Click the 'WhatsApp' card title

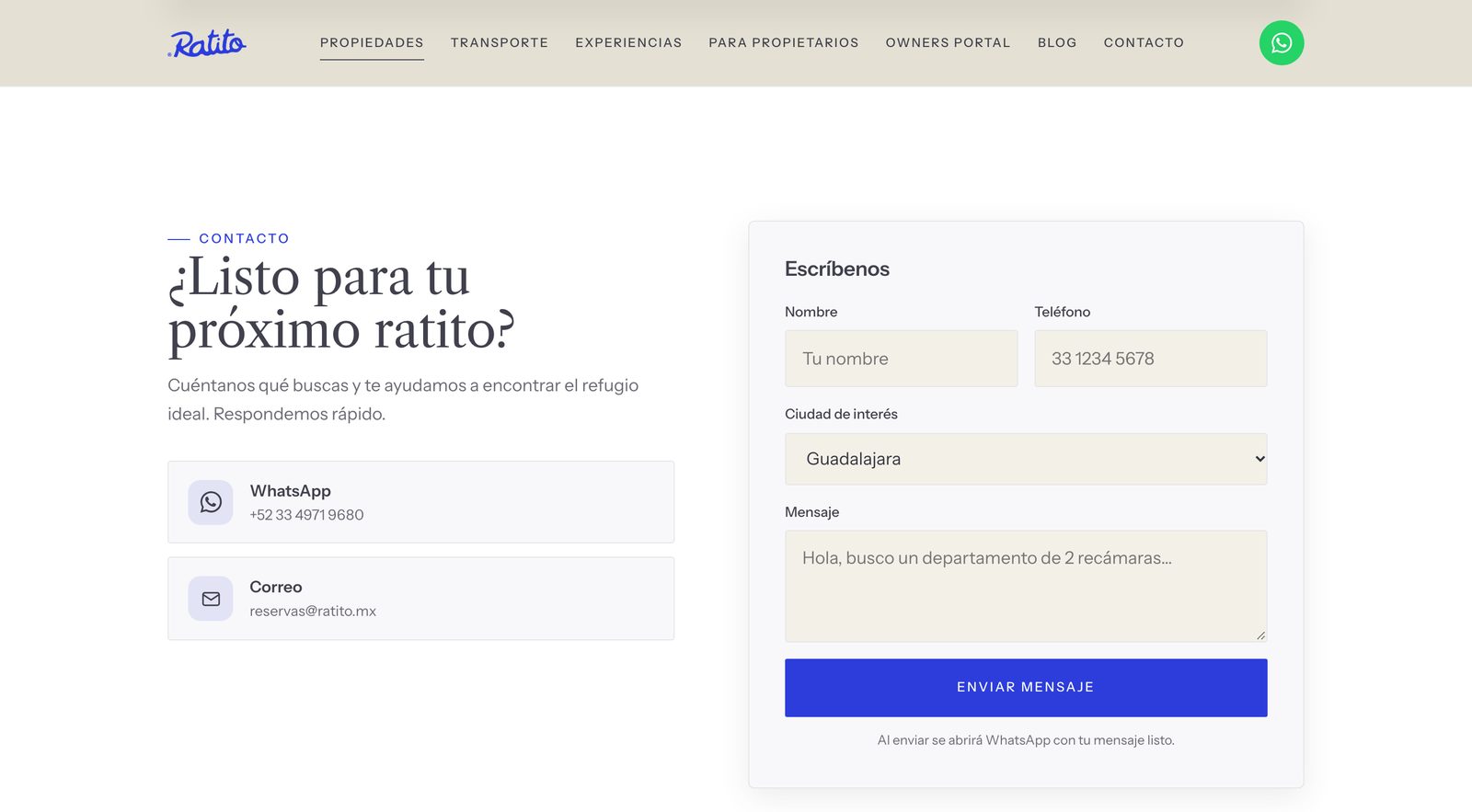(x=290, y=491)
